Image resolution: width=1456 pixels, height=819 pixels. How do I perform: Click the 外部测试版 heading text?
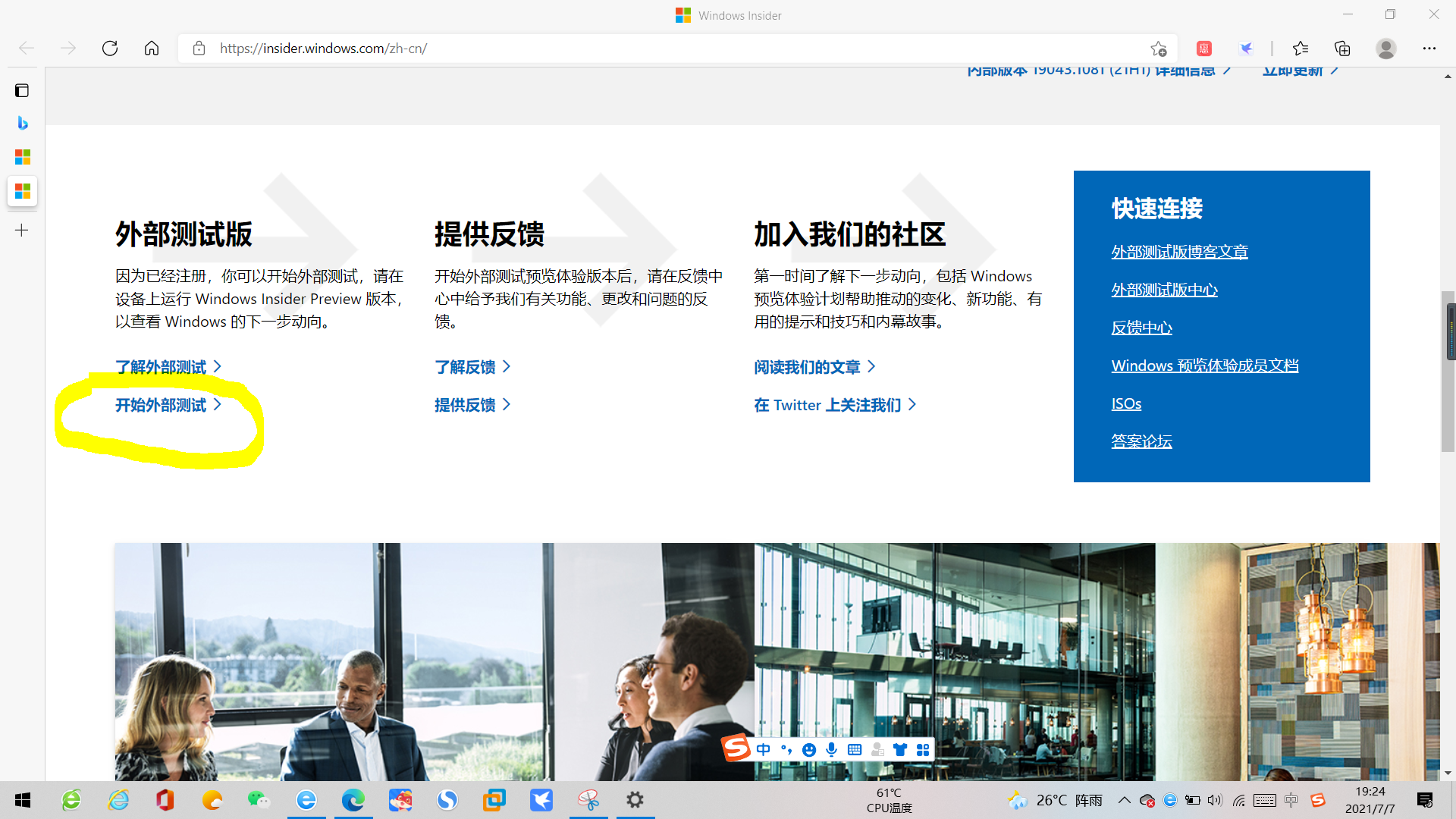[x=184, y=234]
